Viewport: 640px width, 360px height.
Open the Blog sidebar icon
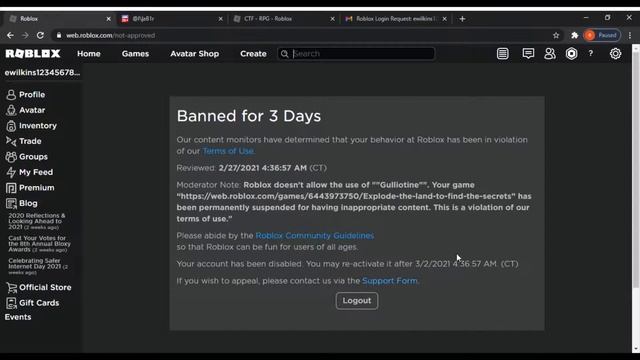[11, 203]
